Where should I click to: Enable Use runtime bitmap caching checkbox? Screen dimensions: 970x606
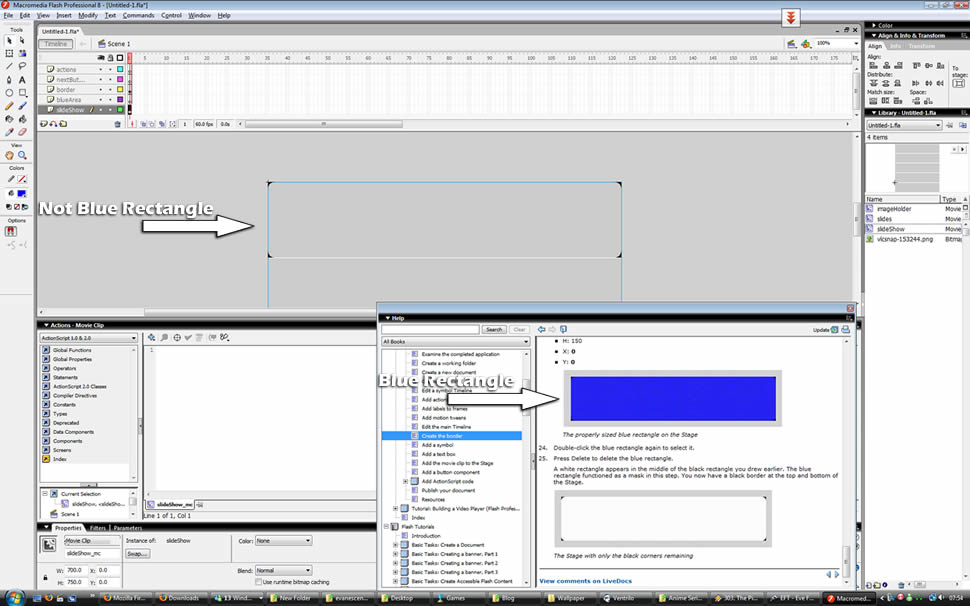259,582
